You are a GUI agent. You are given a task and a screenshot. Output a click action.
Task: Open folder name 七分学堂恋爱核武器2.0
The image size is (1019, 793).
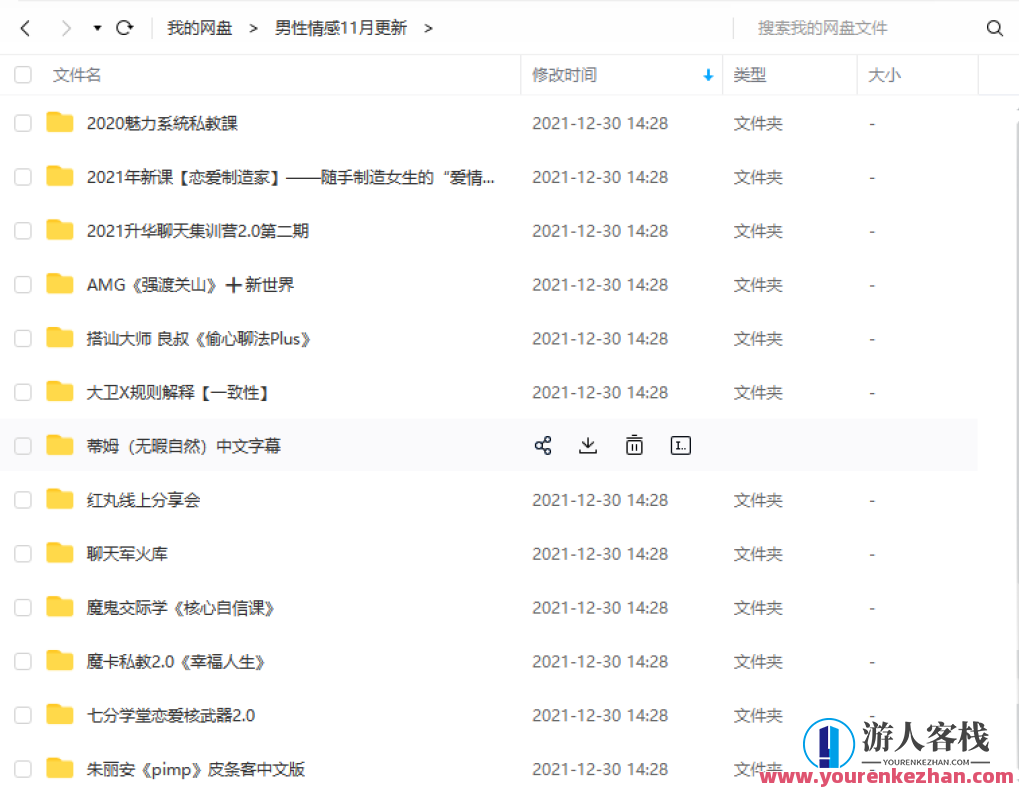[171, 715]
